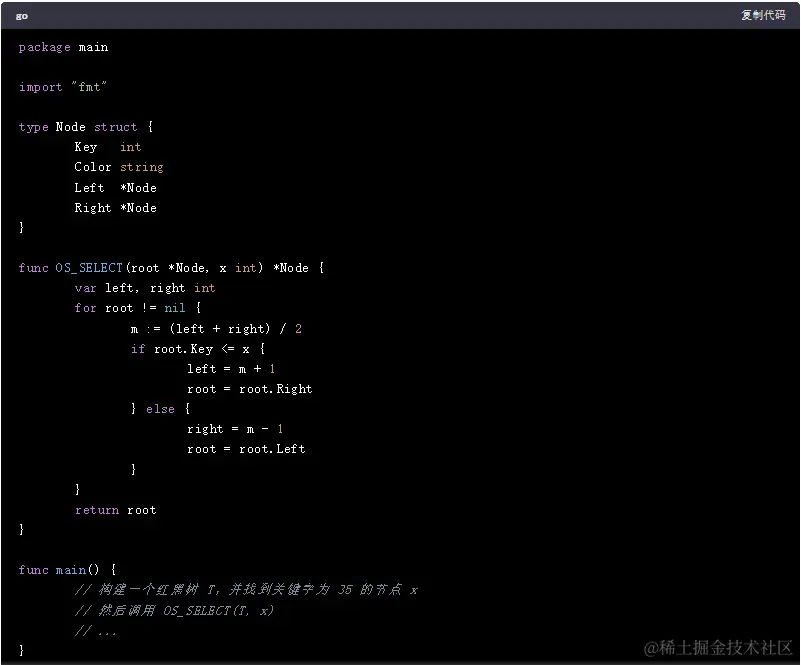Screen dimensions: 801x665
Task: Click 'root = root.Left' line
Action: (246, 449)
